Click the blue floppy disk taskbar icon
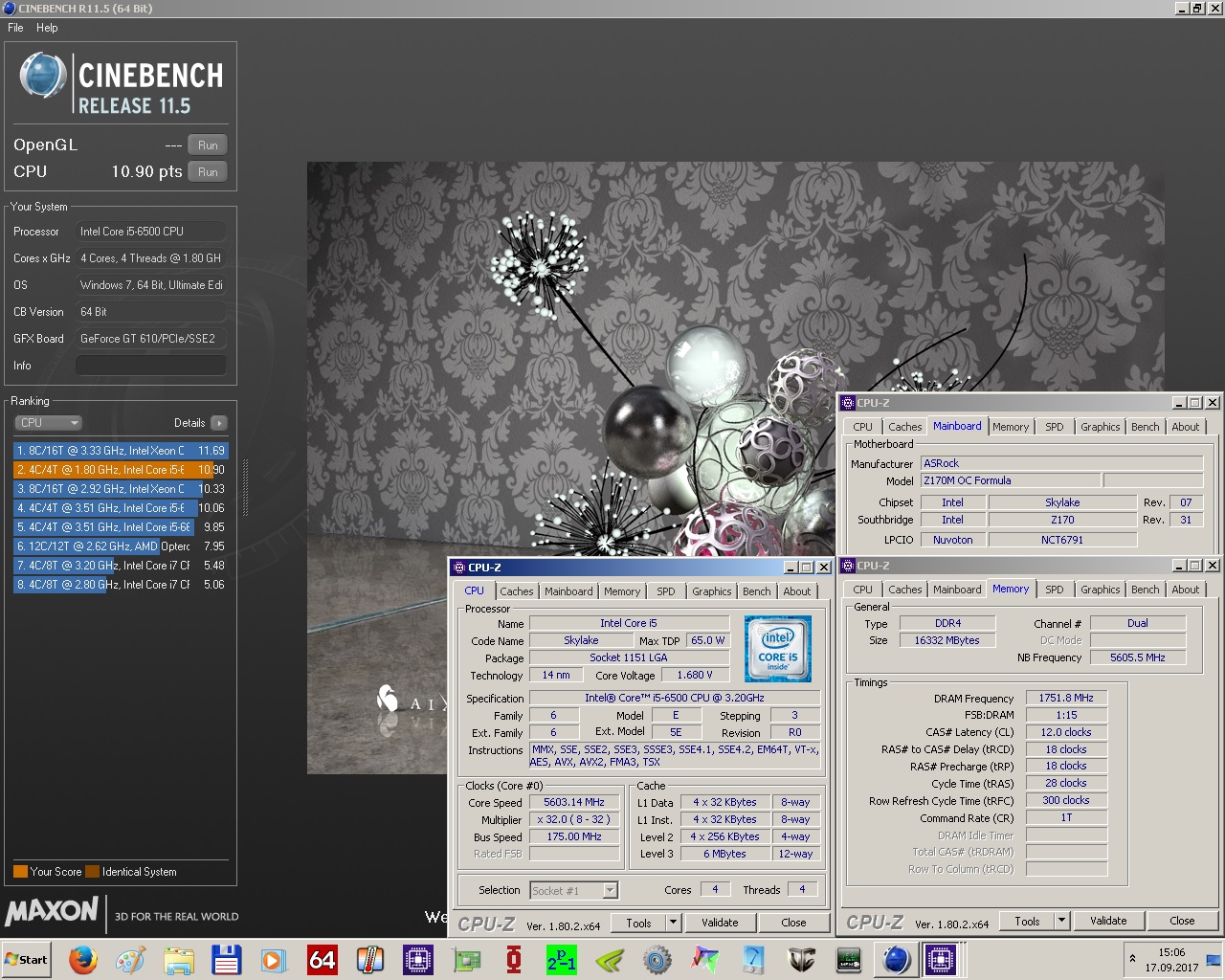This screenshot has height=980, width=1225. click(x=227, y=959)
